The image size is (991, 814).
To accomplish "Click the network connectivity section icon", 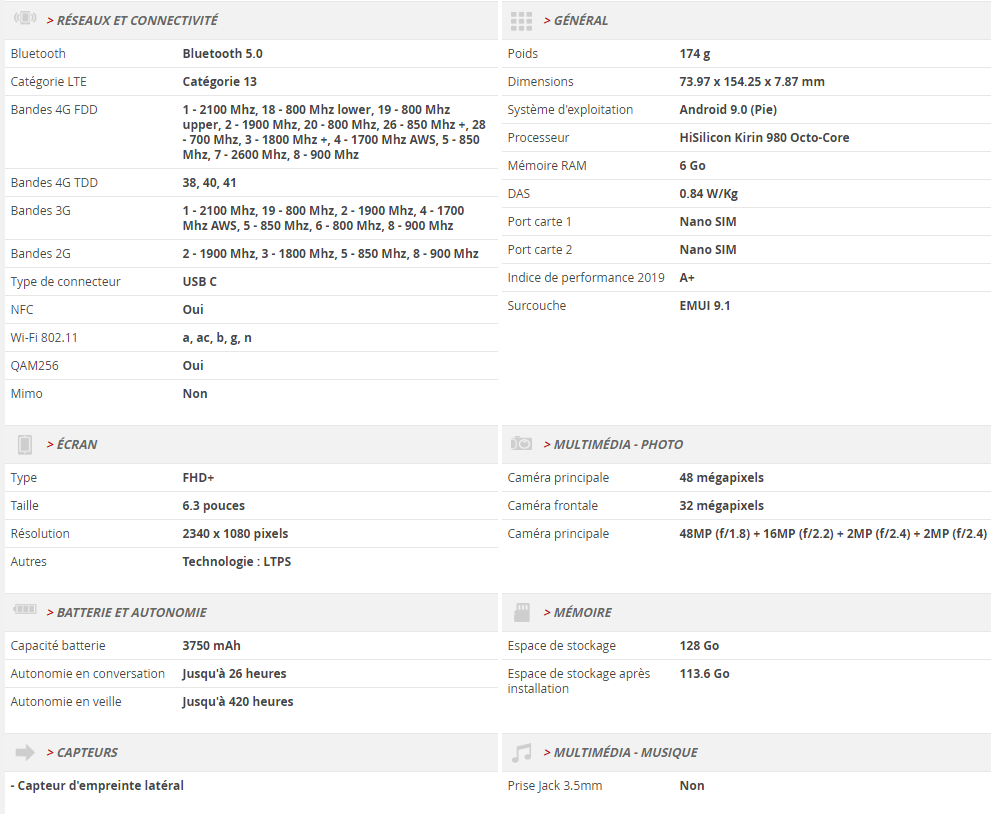I will 25,20.
